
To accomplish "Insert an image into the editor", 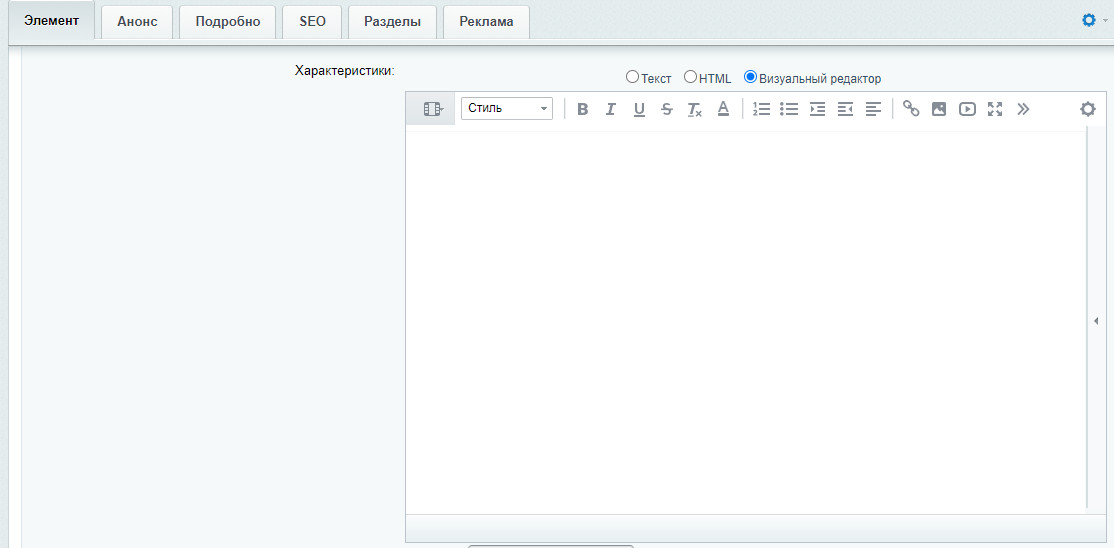I will tap(939, 109).
